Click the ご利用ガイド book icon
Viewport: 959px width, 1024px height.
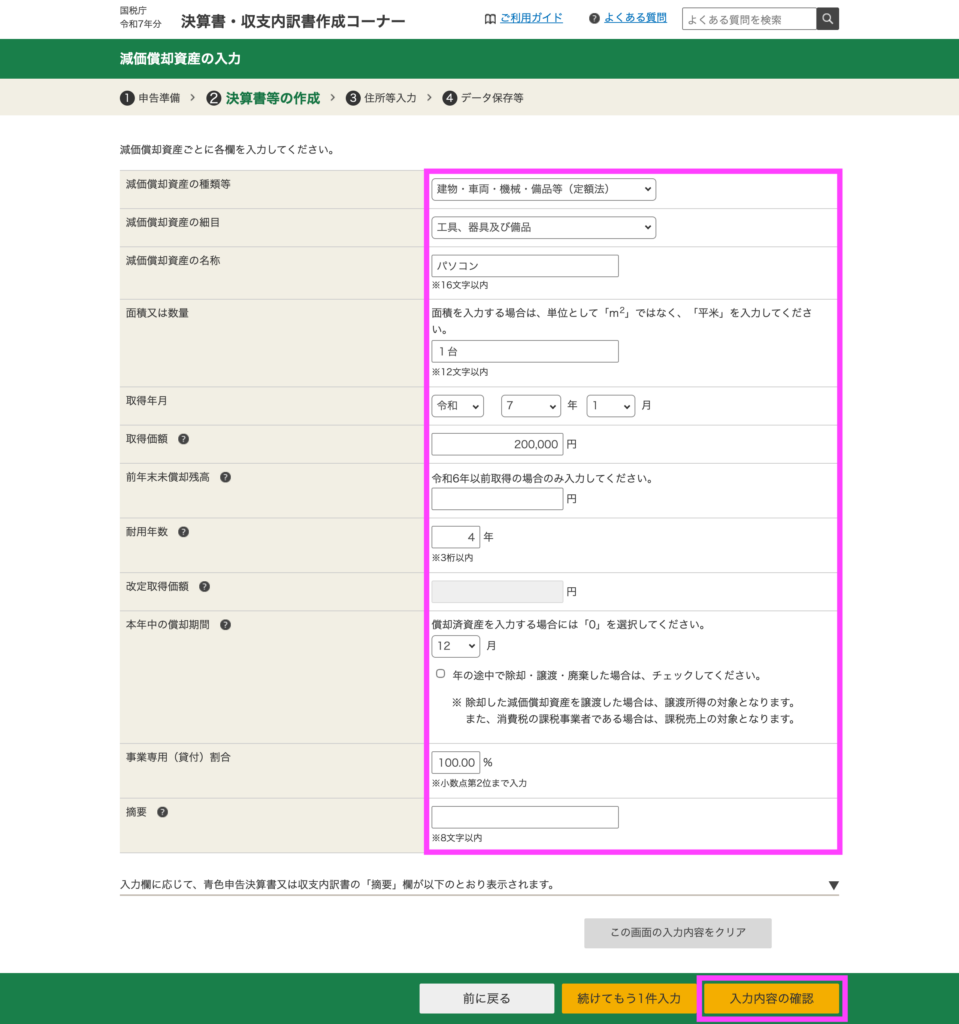(490, 19)
